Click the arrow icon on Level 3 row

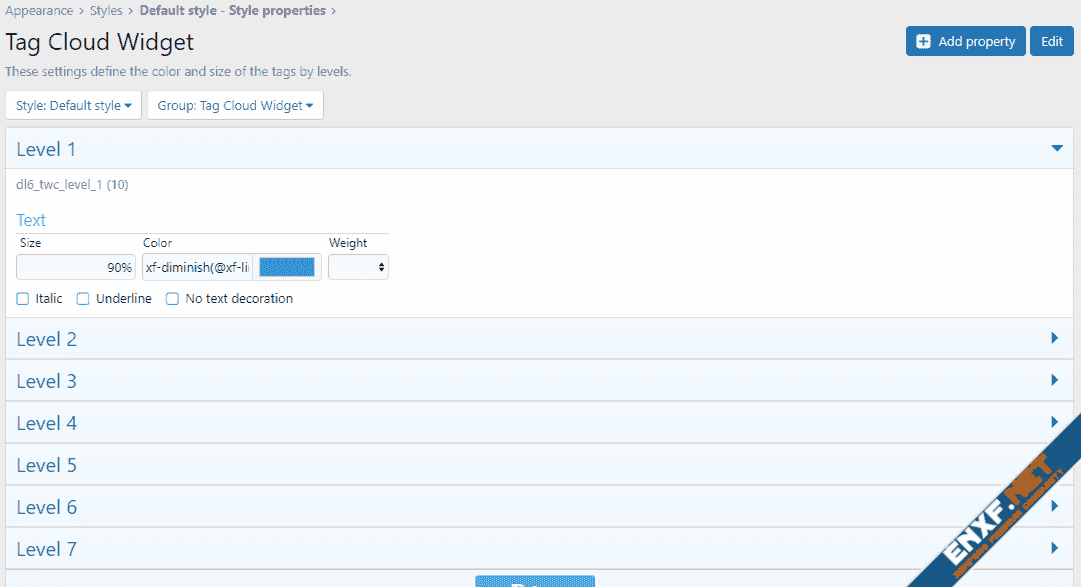[x=1055, y=381]
